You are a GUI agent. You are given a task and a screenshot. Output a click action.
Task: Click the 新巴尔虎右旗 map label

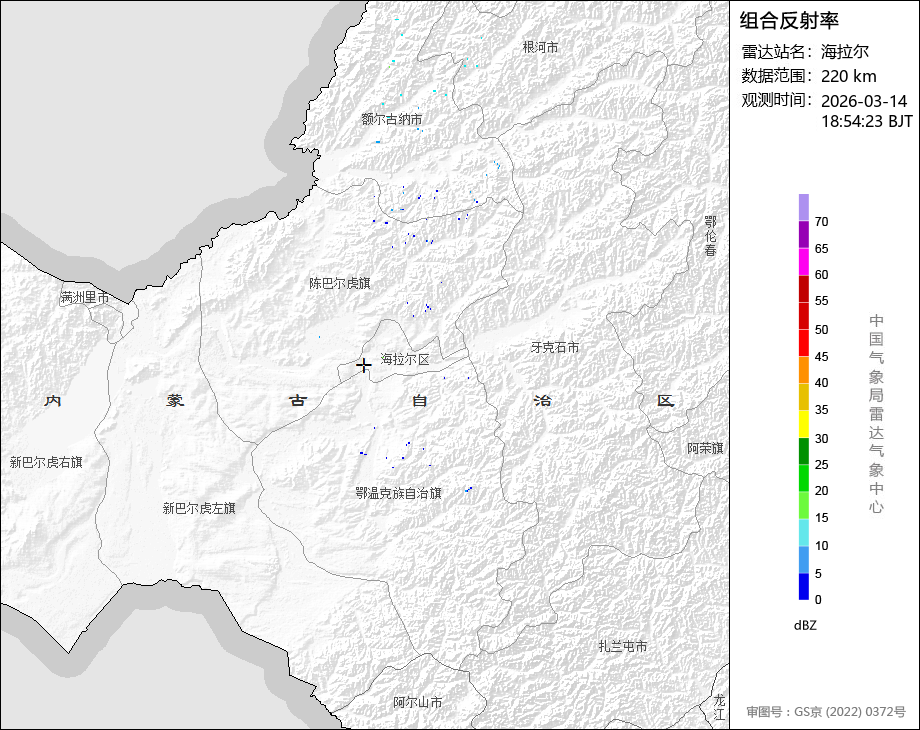coord(46,462)
